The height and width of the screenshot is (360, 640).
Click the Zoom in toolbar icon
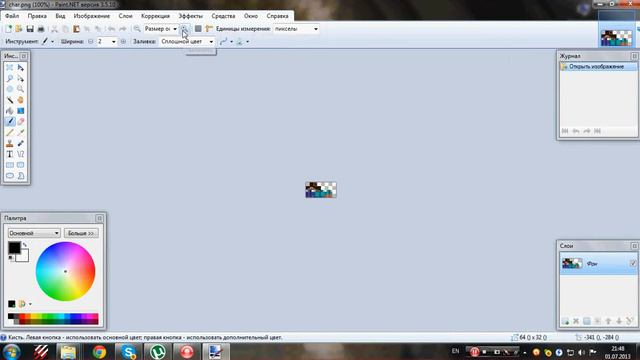pos(184,29)
